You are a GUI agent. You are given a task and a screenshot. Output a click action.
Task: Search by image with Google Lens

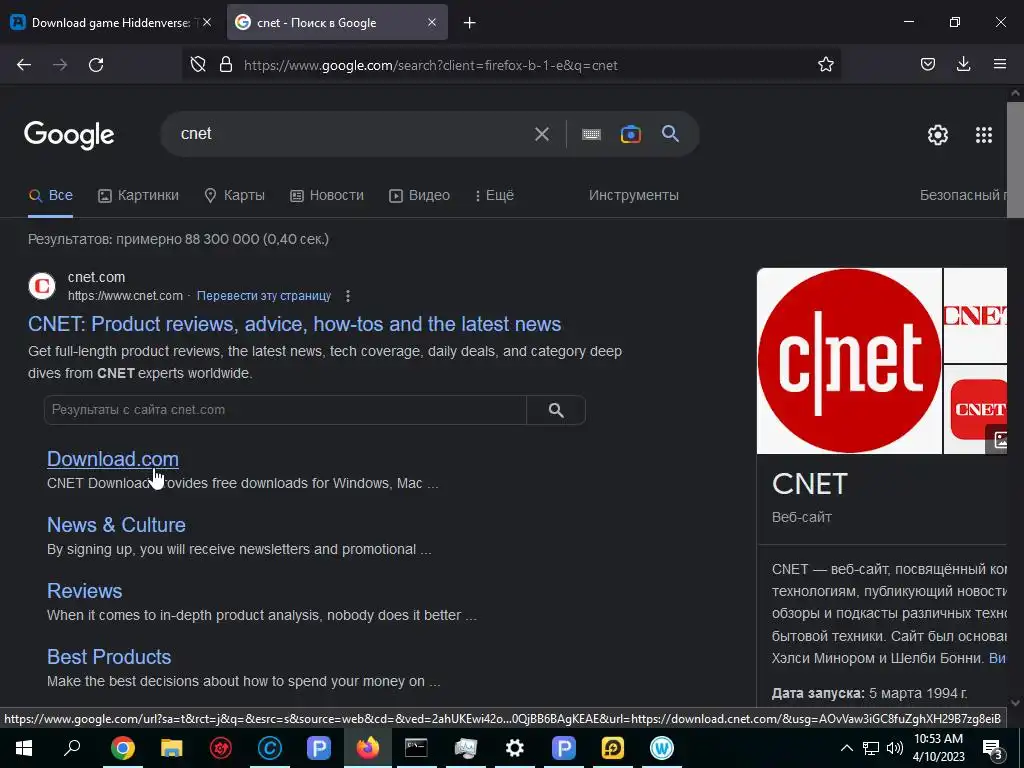630,135
